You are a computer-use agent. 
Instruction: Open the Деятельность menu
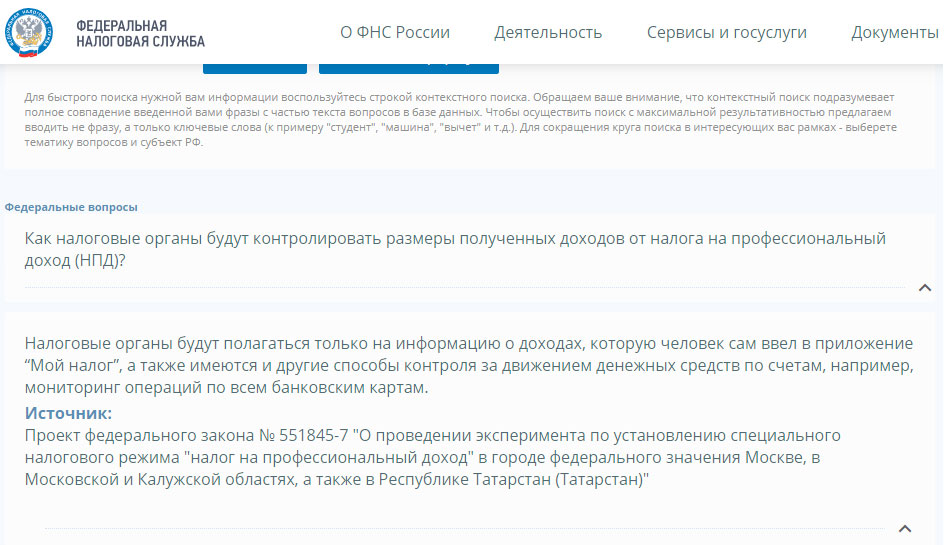548,33
